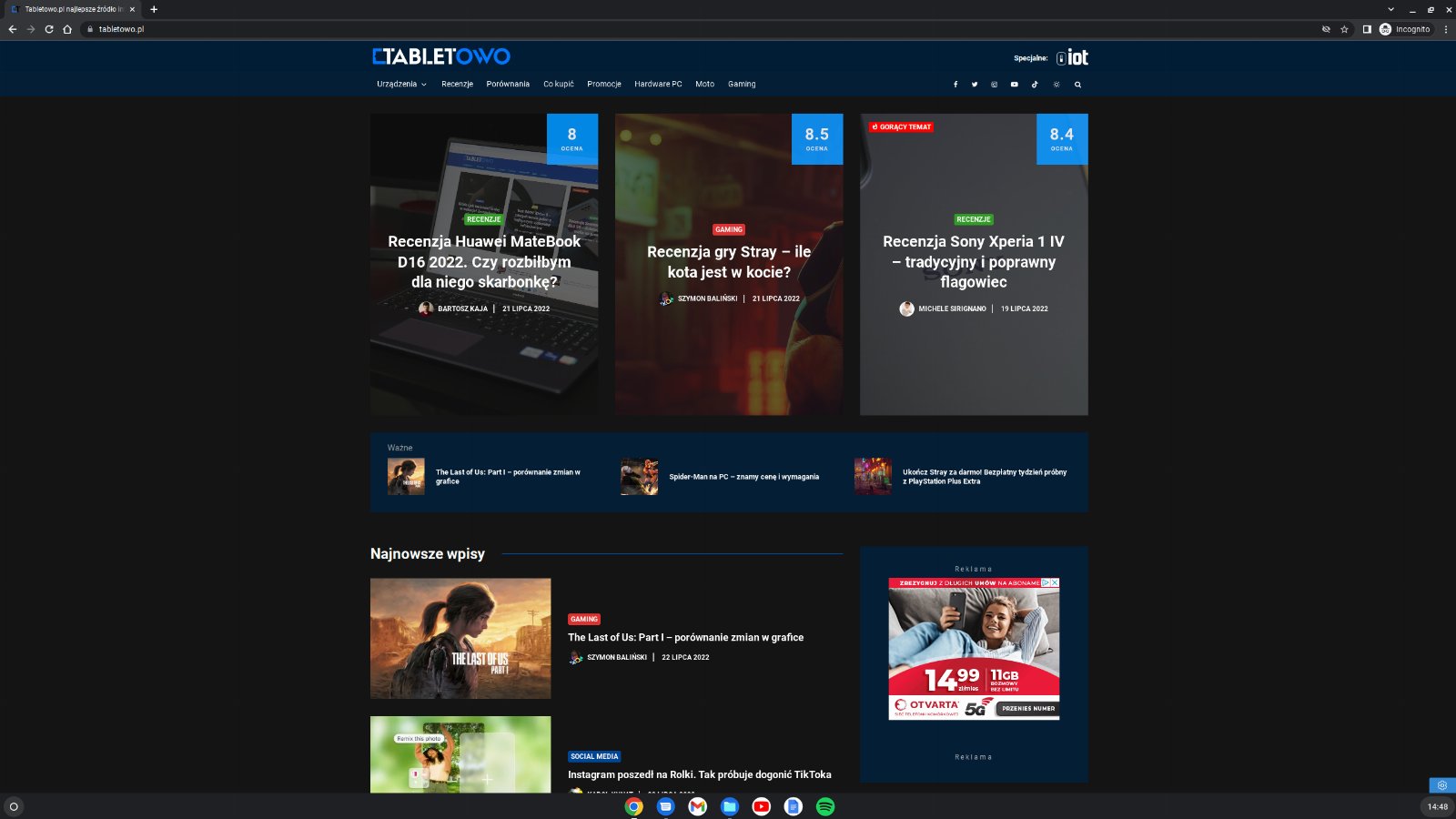Open the YouTube channel icon in site header
1456x819 pixels.
click(x=1014, y=85)
